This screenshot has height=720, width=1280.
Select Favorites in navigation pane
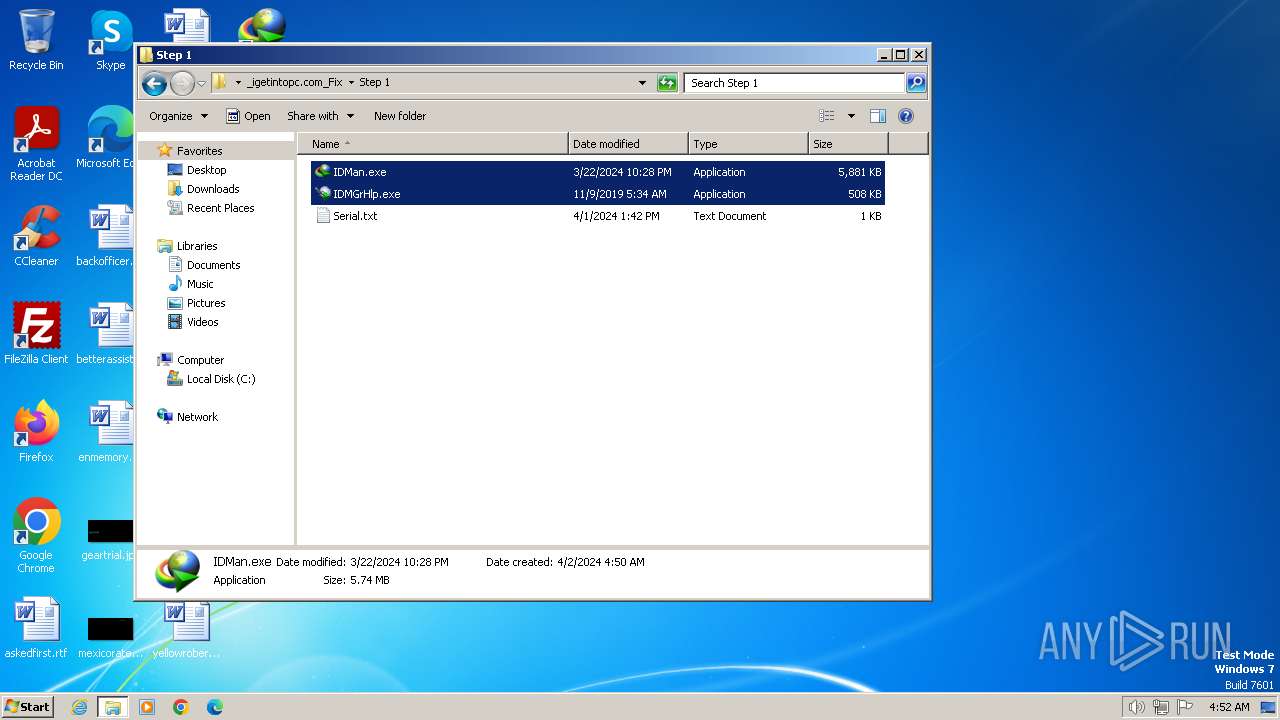[x=200, y=151]
